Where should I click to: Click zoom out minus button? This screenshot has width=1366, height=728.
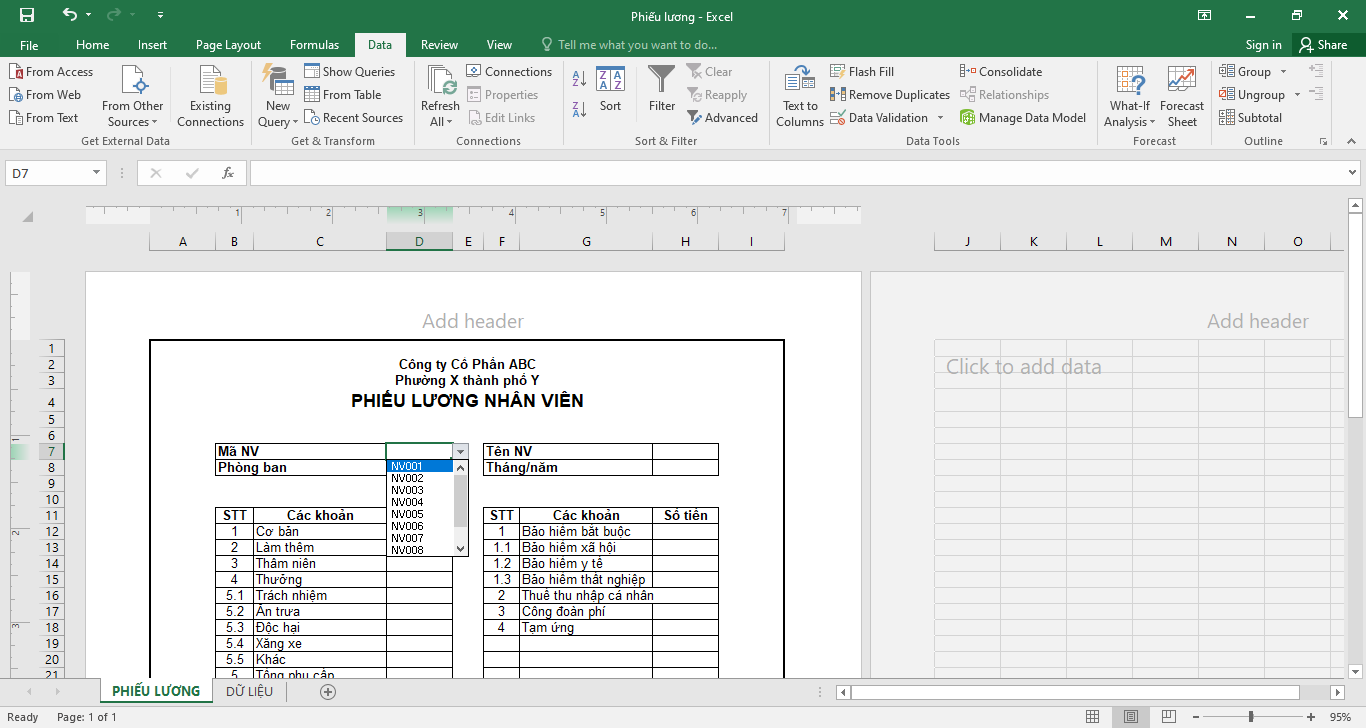pyautogui.click(x=1195, y=717)
